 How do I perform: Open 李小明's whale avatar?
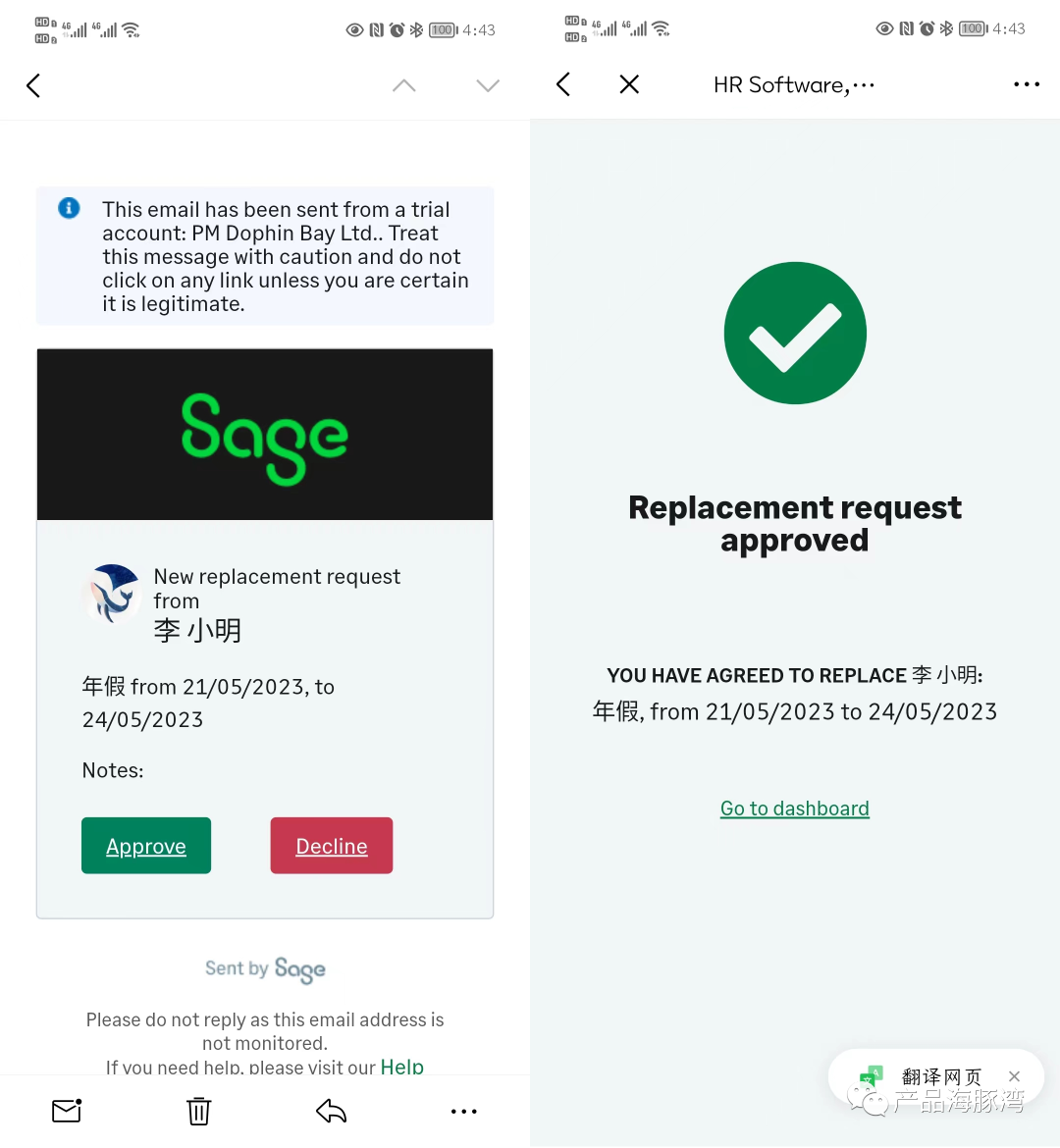coord(112,594)
